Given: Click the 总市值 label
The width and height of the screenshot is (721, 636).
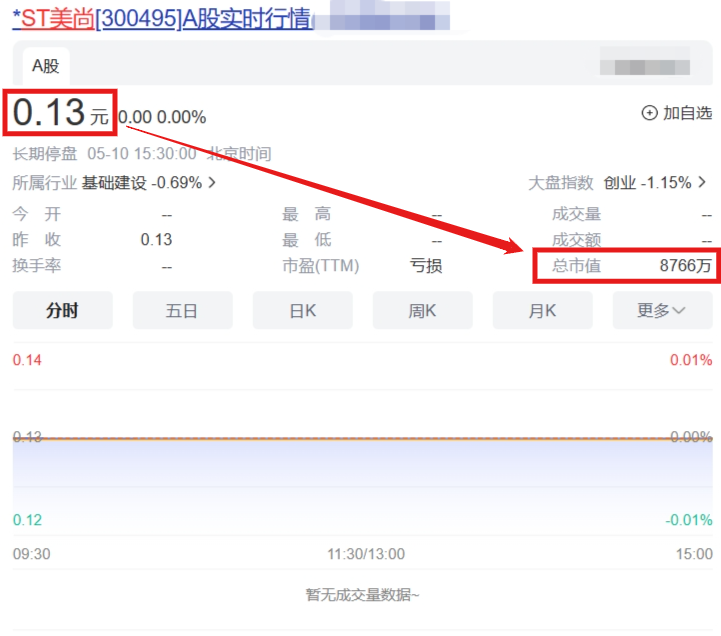Looking at the screenshot, I should (576, 265).
